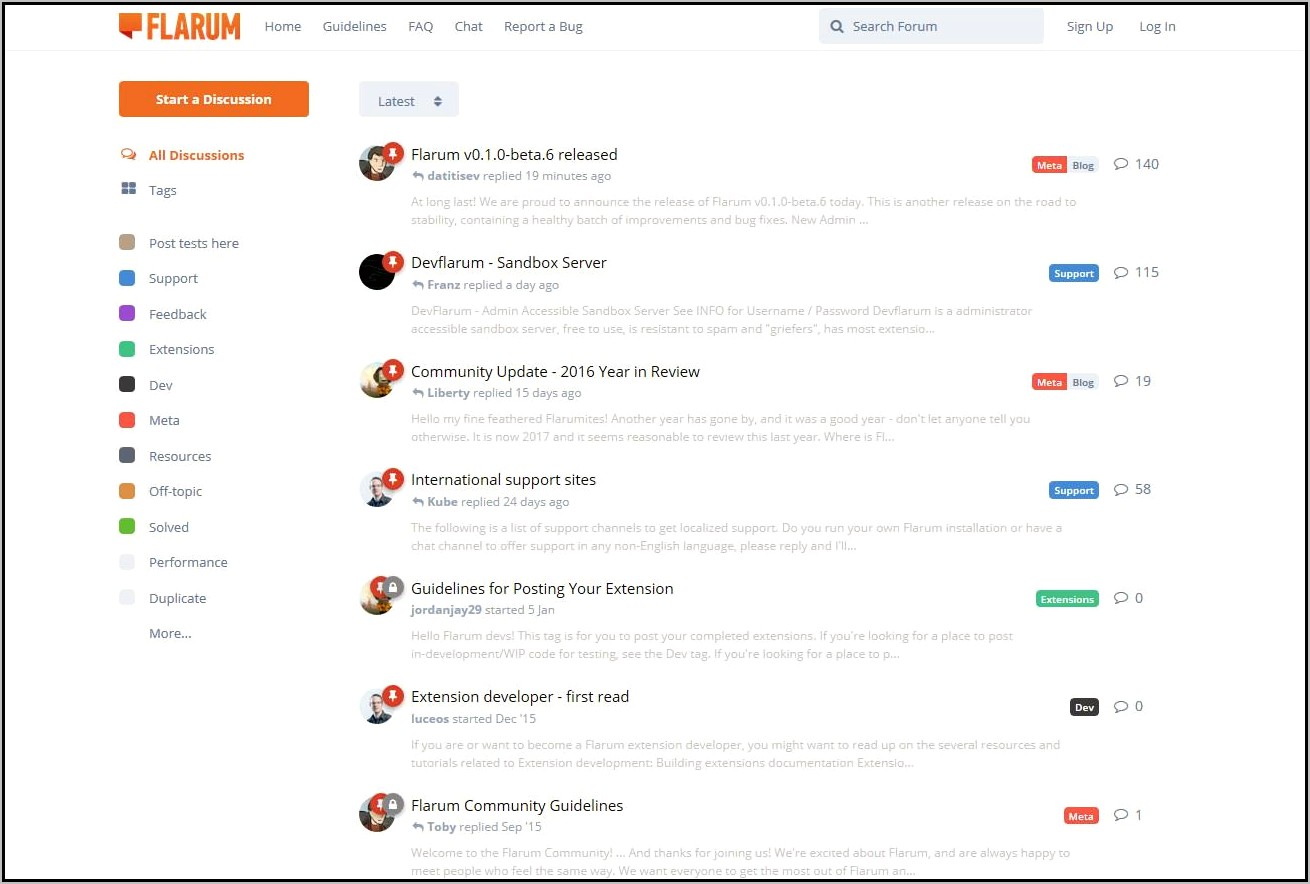Click reply arrow beside Liberty

point(418,393)
